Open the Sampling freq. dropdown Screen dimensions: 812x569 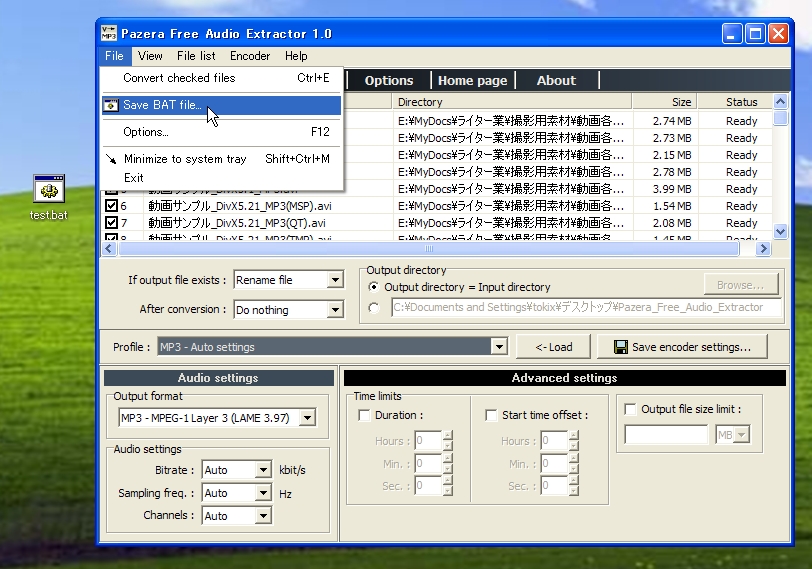coord(264,492)
